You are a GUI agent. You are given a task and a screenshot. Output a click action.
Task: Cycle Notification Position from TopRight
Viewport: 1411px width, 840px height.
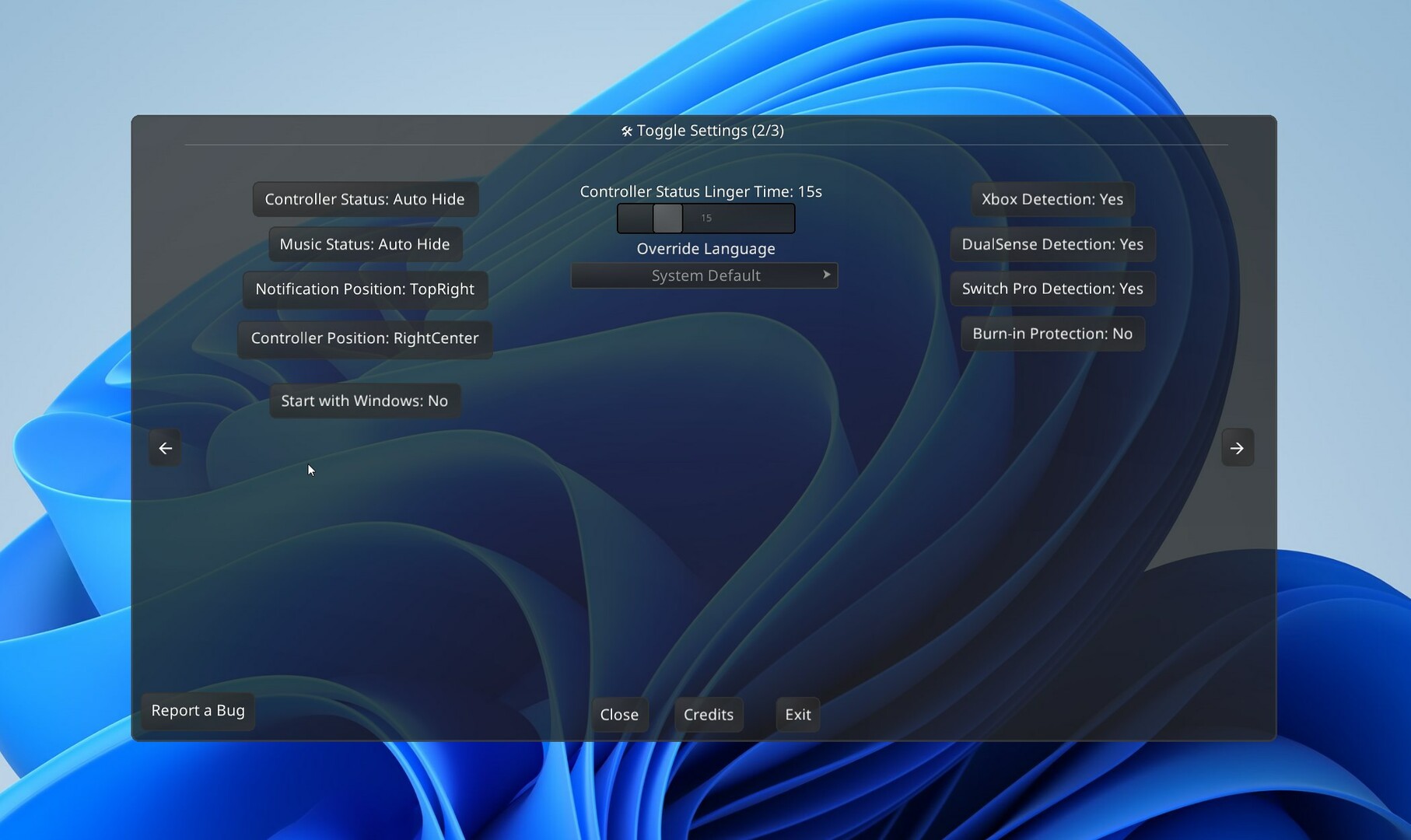364,289
